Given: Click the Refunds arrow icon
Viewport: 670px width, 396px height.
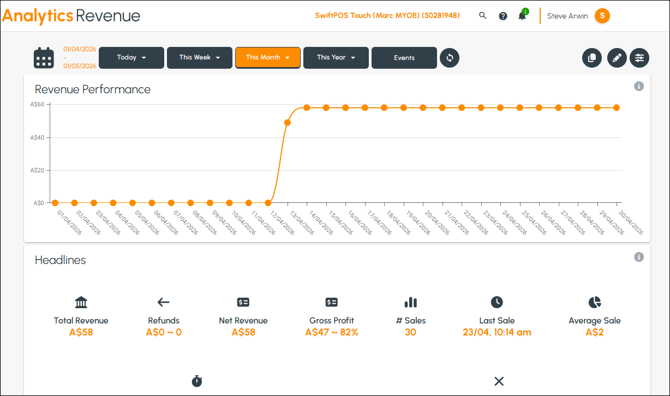Looking at the screenshot, I should (164, 302).
